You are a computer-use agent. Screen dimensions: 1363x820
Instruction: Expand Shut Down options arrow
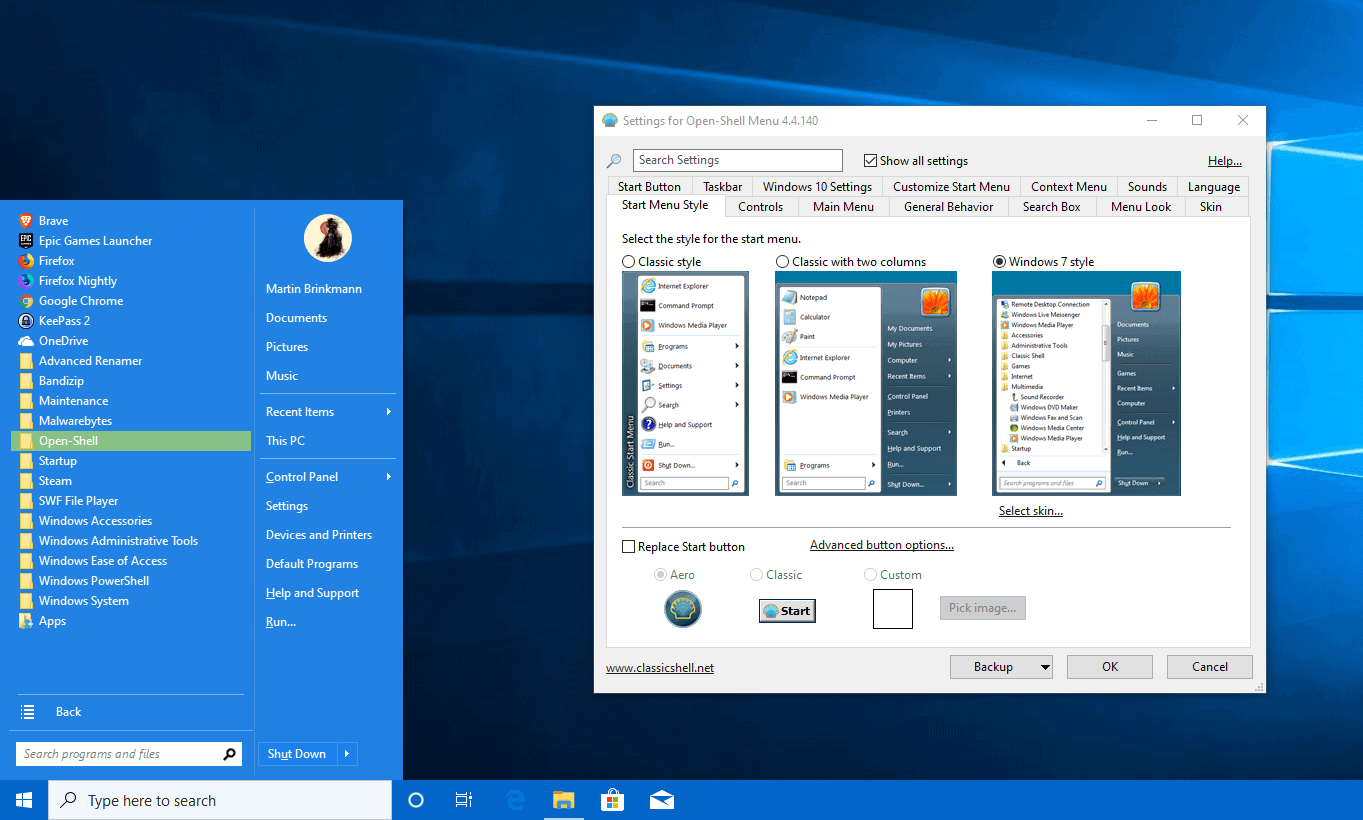[347, 754]
